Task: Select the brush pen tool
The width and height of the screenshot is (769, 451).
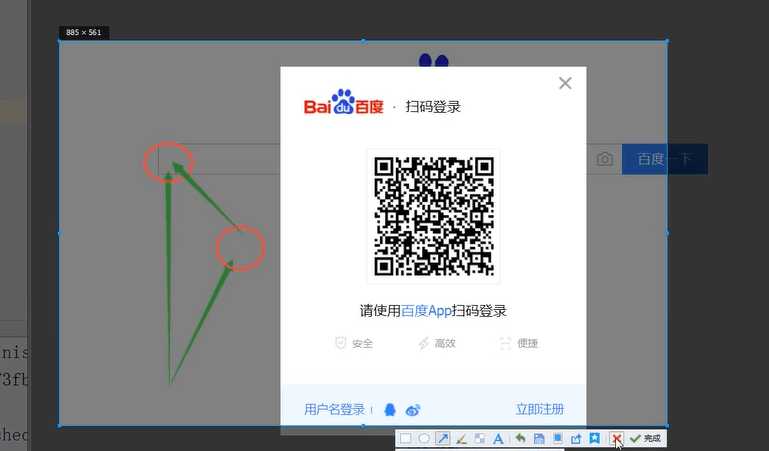Action: (461, 438)
